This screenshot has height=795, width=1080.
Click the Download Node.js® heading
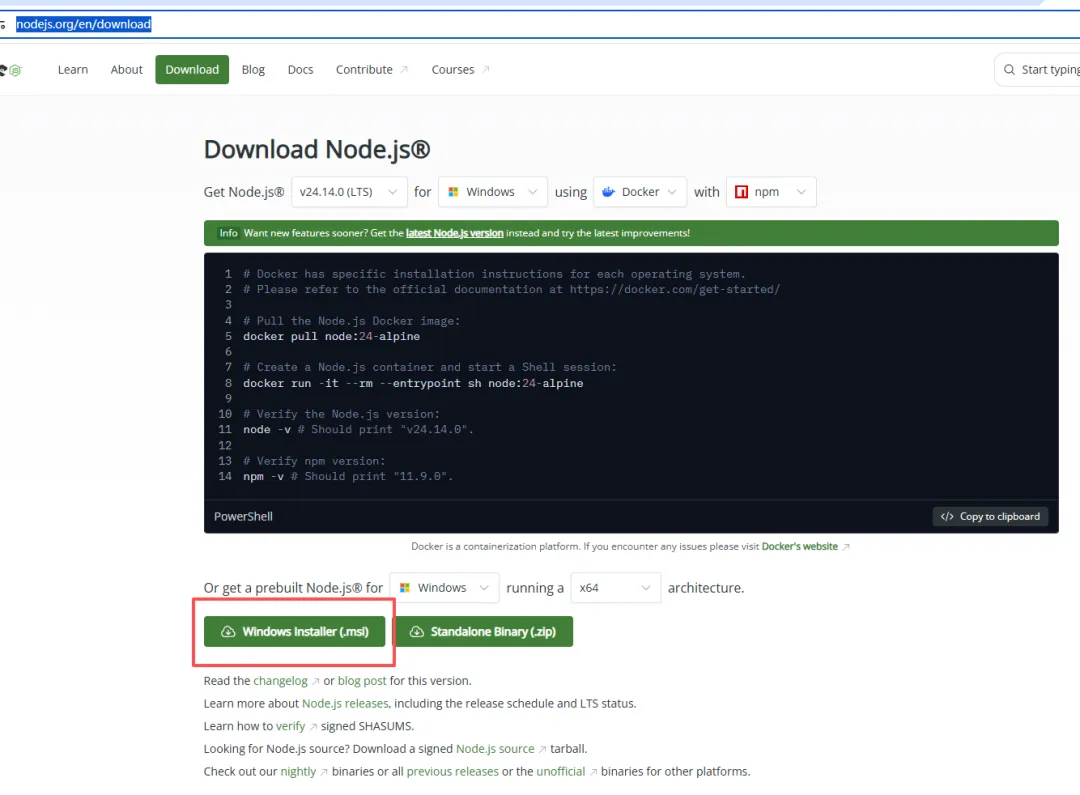(x=317, y=149)
